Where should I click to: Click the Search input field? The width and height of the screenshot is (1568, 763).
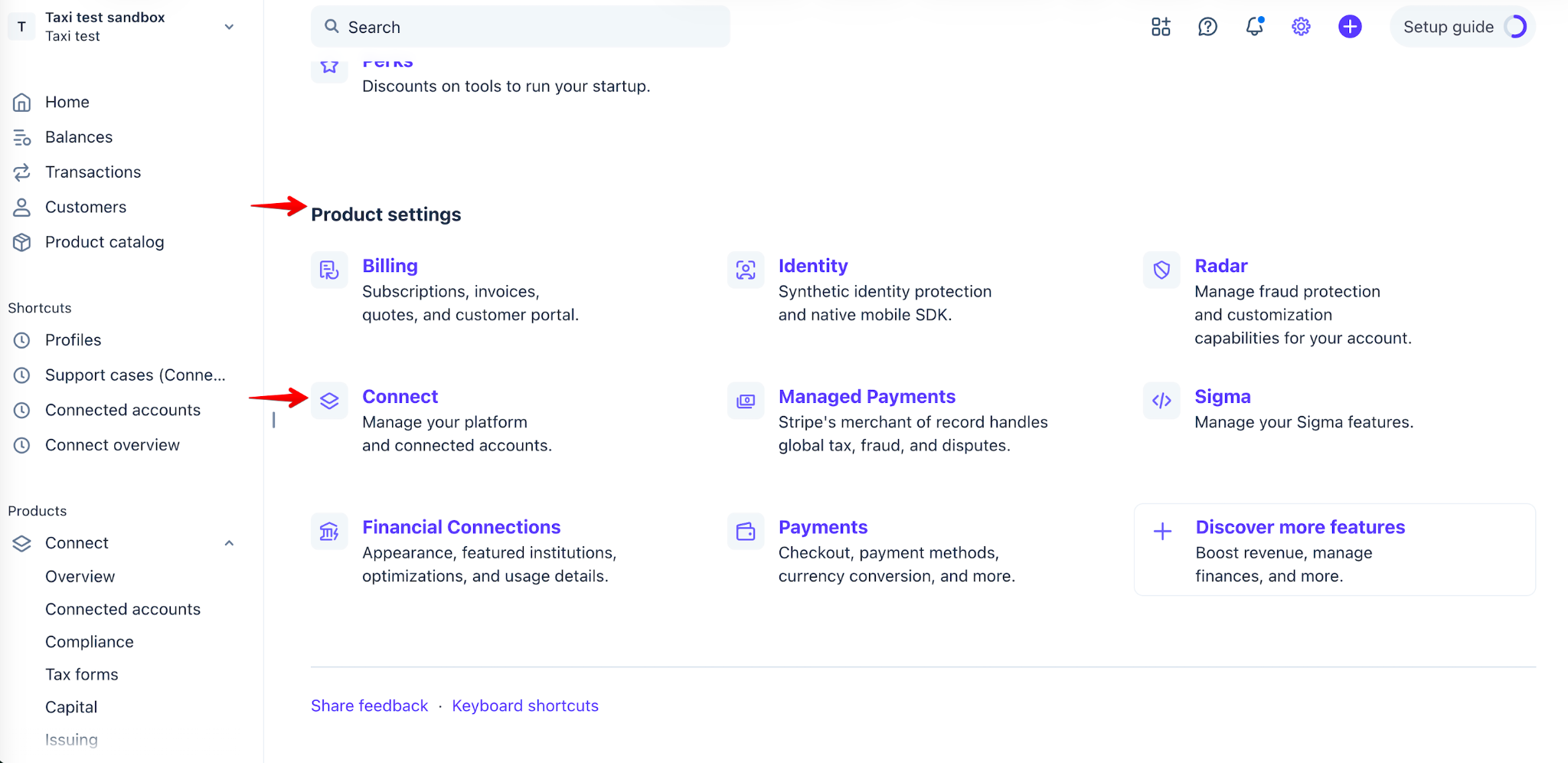pyautogui.click(x=521, y=27)
